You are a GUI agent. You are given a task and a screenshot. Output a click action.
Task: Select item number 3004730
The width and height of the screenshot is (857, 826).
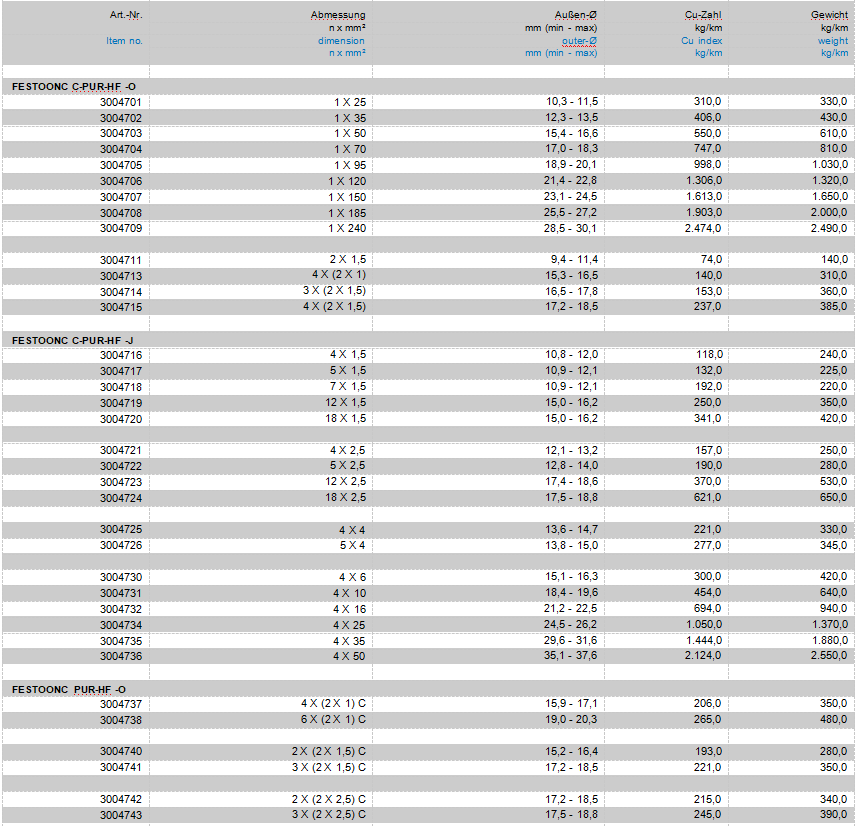(x=121, y=577)
